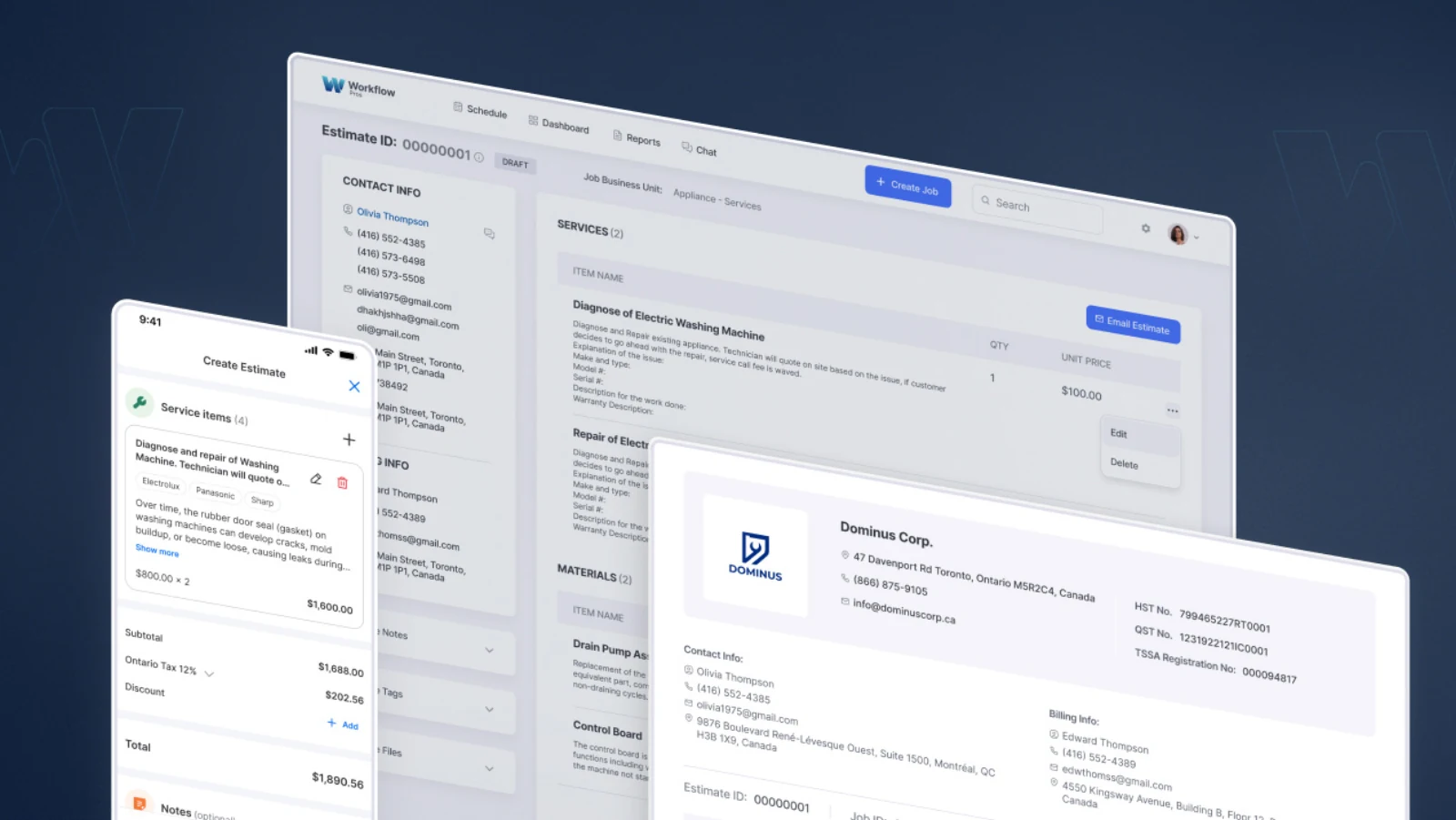The width and height of the screenshot is (1456, 820).
Task: Open the three-dot menu on the Diagnose service row
Action: click(x=1172, y=410)
